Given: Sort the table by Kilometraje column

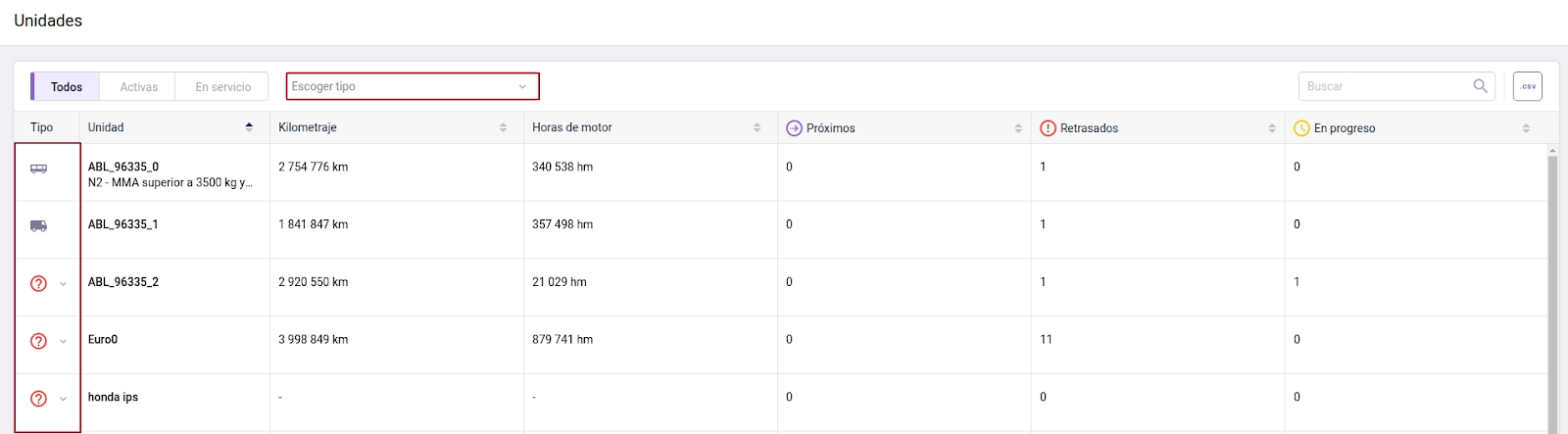Looking at the screenshot, I should 503,128.
